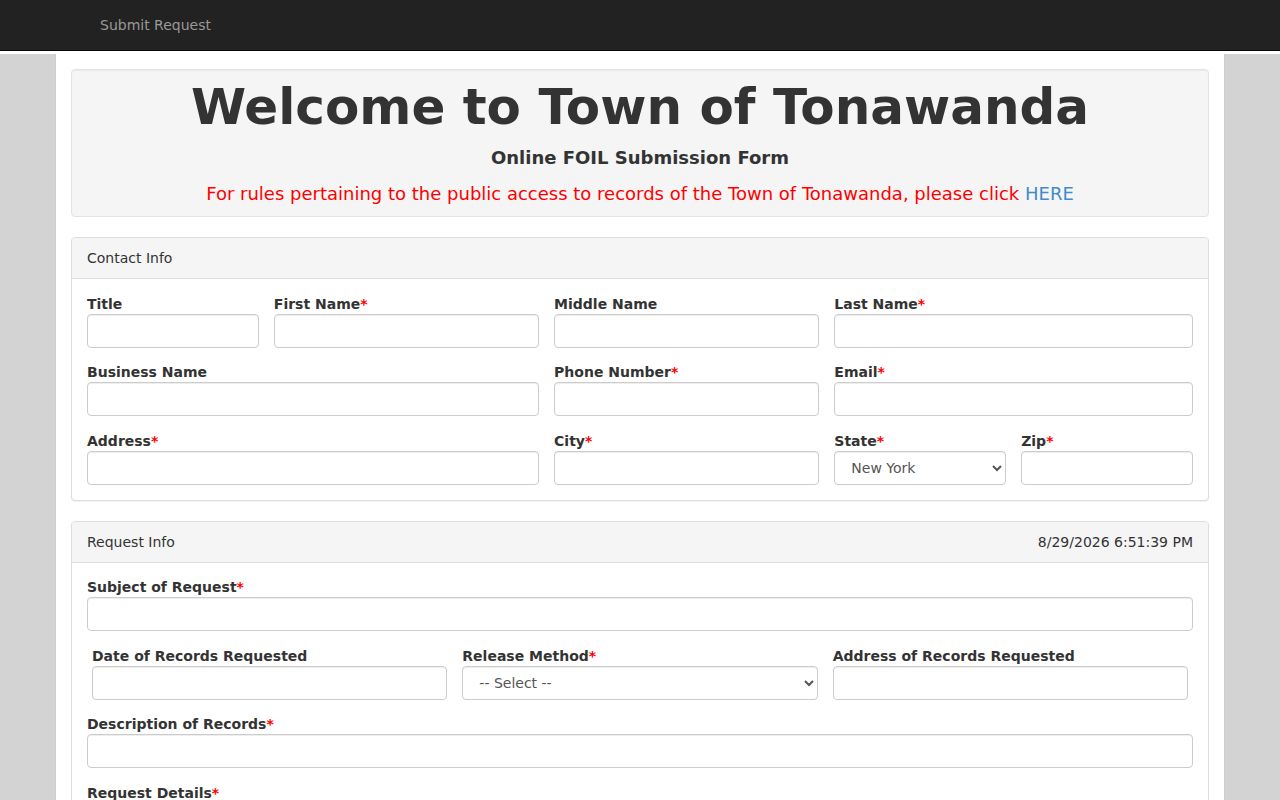Select the Date of Records Requested field
This screenshot has height=800, width=1280.
tap(269, 683)
